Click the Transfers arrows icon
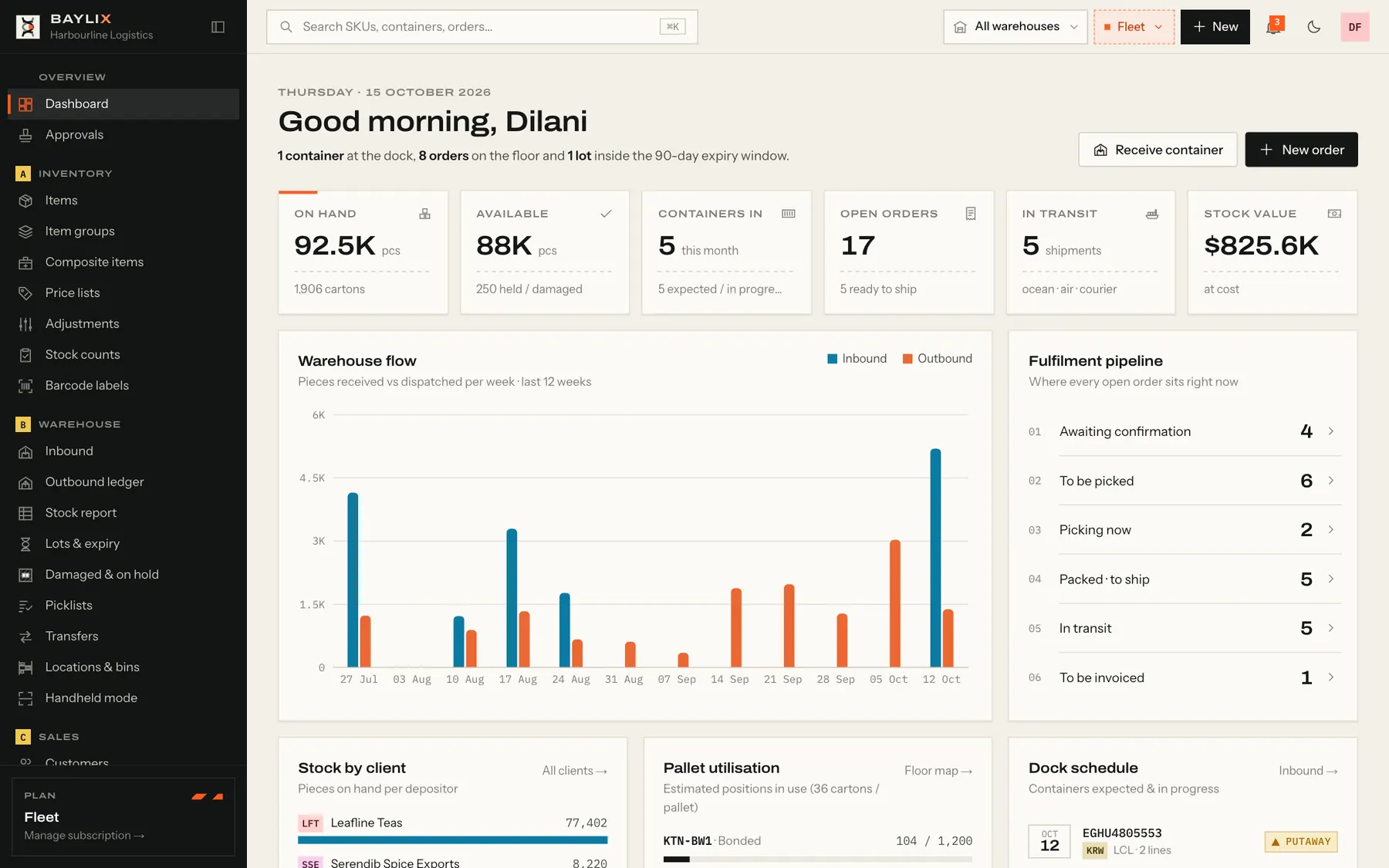The height and width of the screenshot is (868, 1389). 25,637
